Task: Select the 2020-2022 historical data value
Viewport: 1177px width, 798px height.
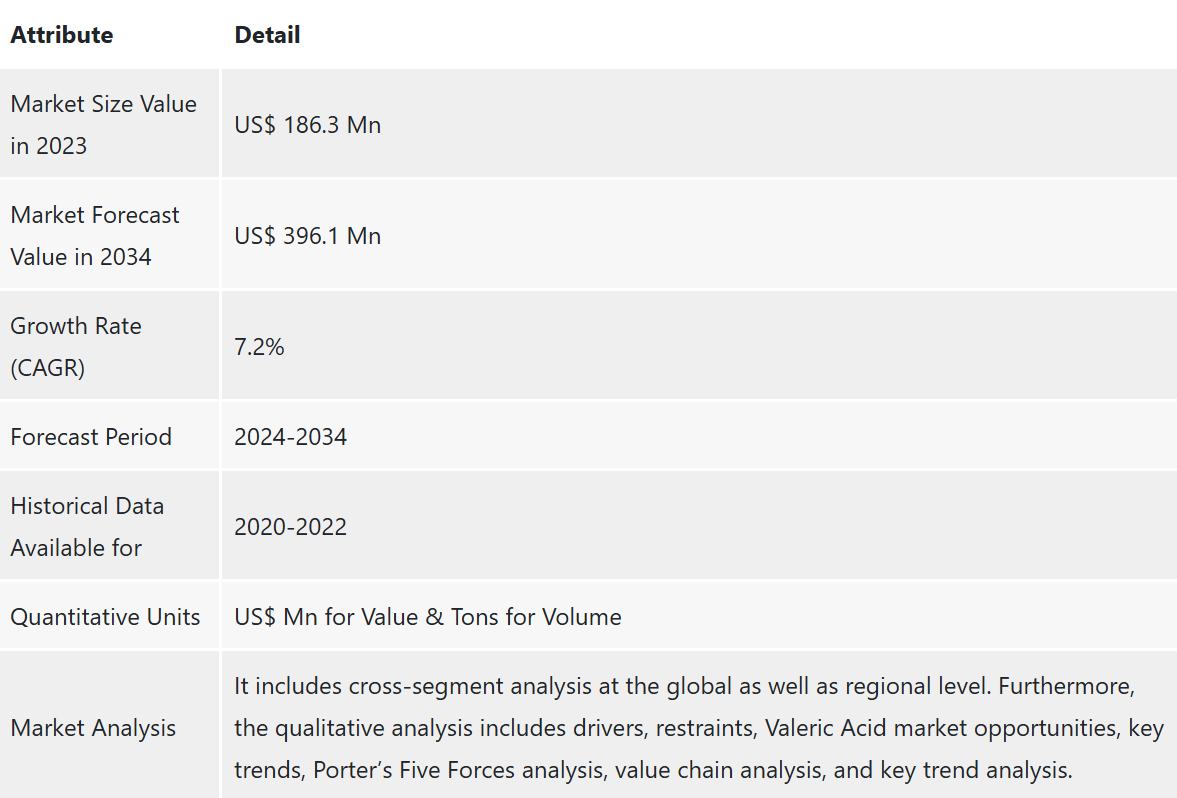Action: coord(291,527)
